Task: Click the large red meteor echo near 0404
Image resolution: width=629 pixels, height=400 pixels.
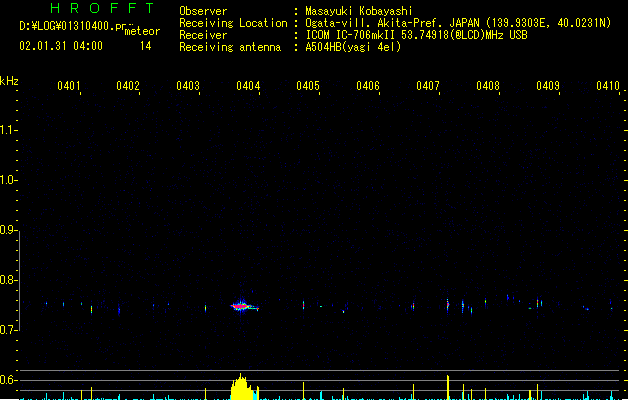Action: point(241,307)
